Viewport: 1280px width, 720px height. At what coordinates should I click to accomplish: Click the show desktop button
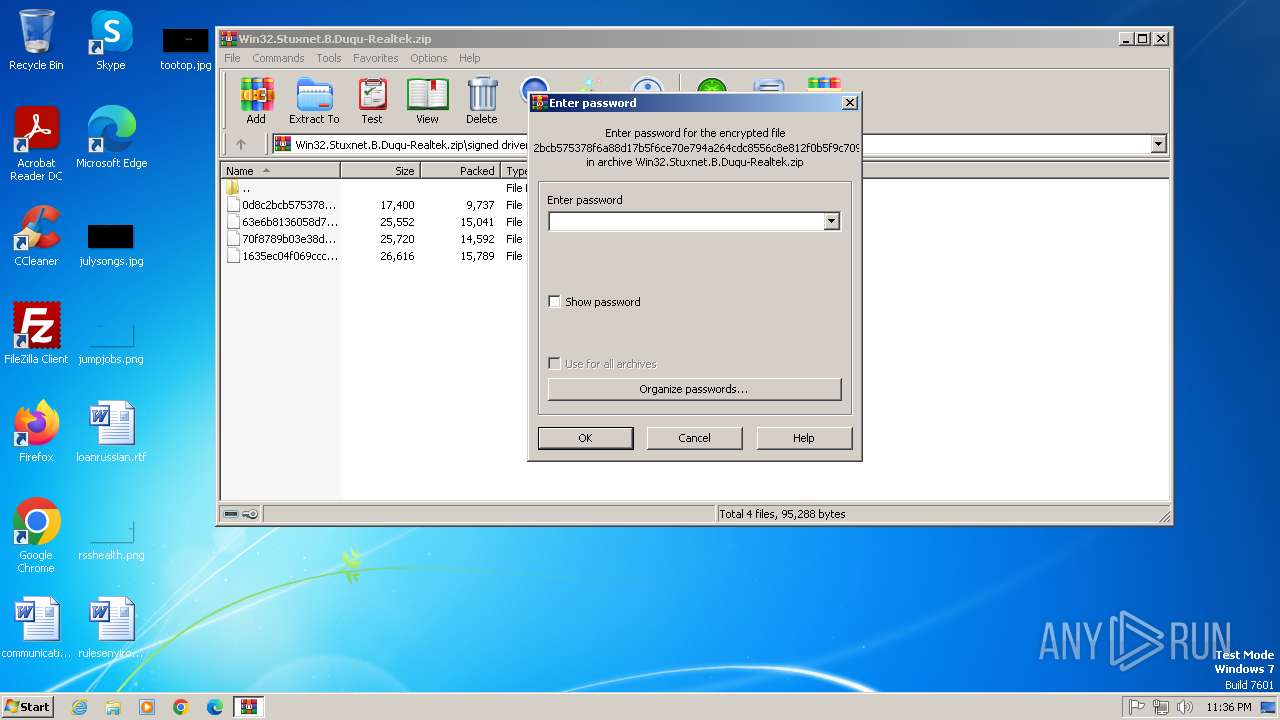1269,707
